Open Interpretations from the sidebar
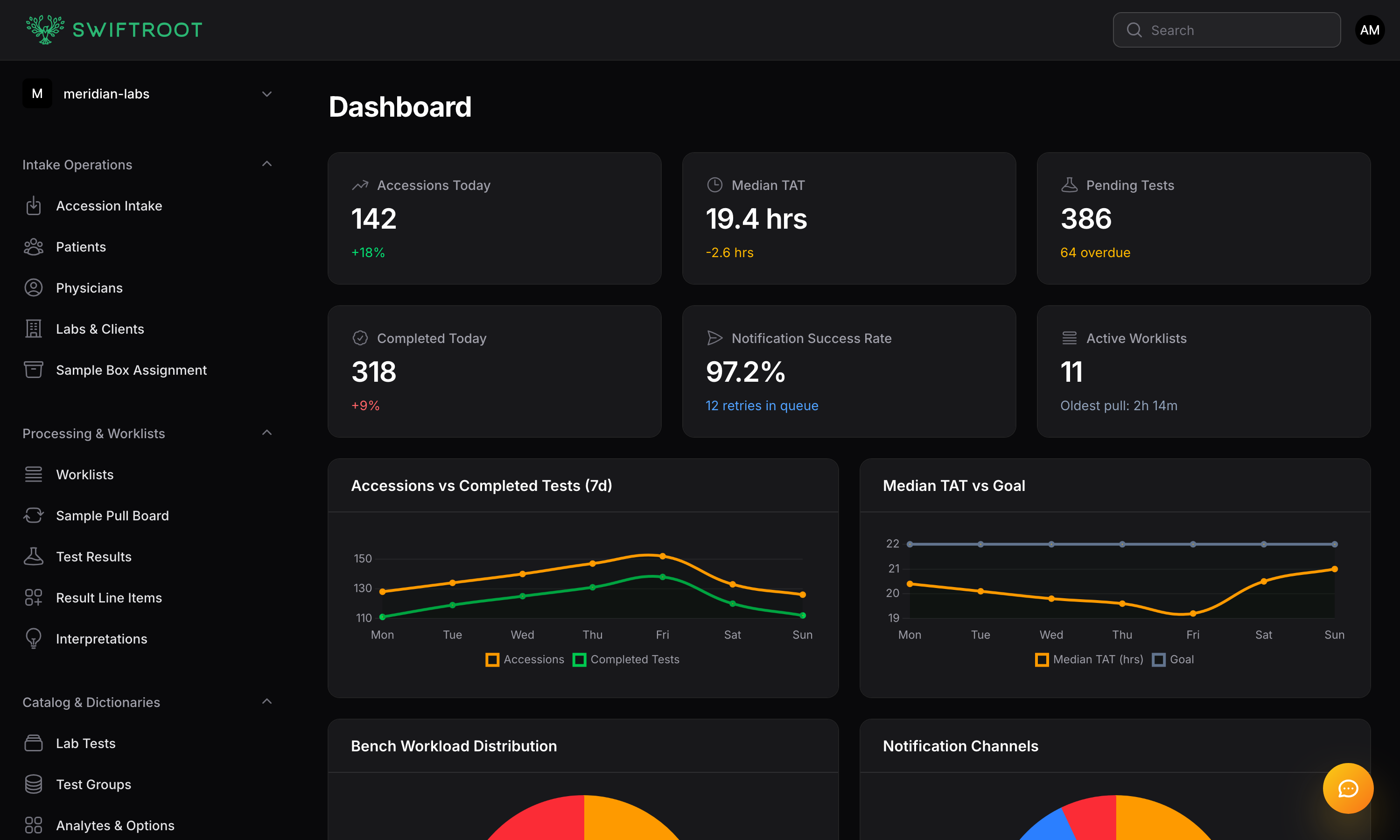Viewport: 1400px width, 840px height. (x=101, y=638)
